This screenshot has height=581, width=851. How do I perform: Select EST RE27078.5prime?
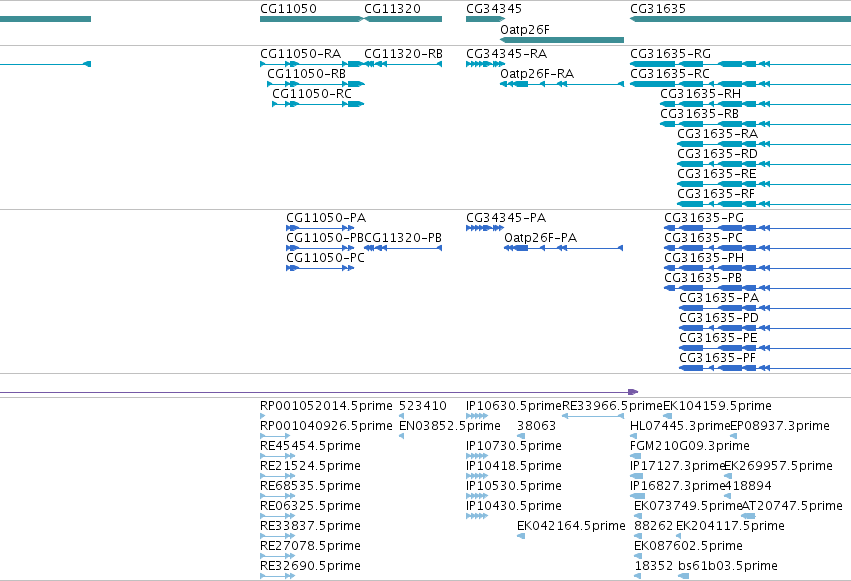tap(277, 556)
